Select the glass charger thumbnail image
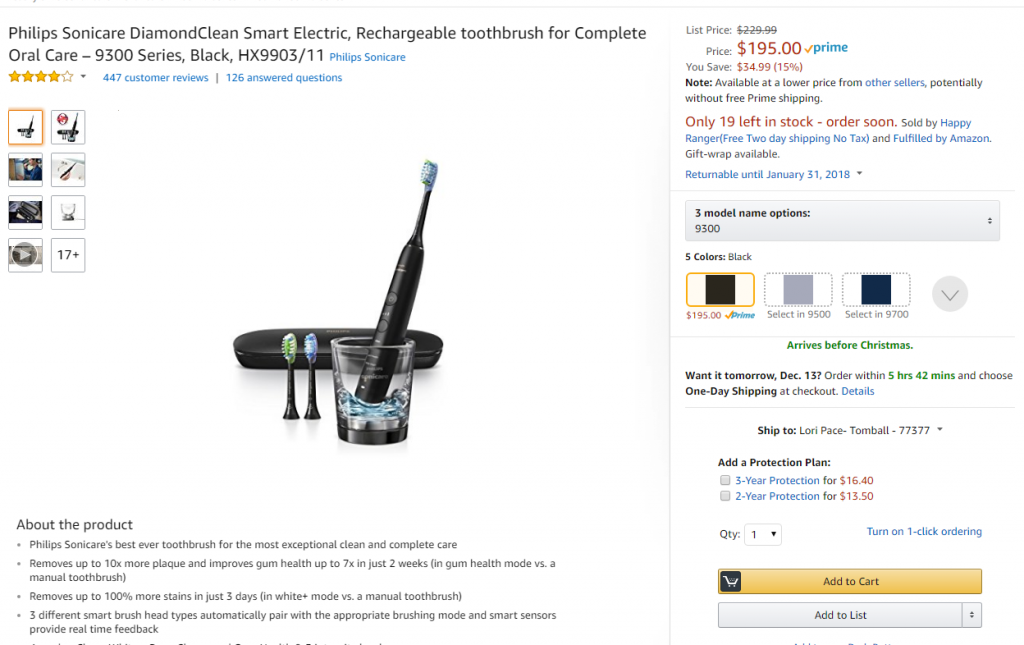The height and width of the screenshot is (645, 1024). tap(68, 212)
